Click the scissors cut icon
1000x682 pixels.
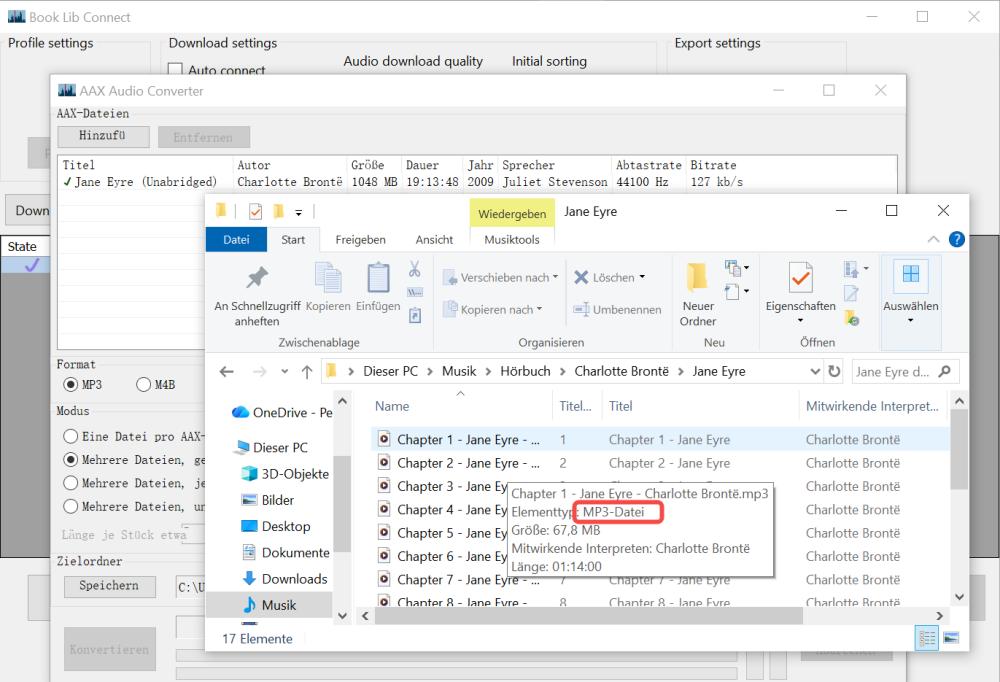tap(415, 269)
